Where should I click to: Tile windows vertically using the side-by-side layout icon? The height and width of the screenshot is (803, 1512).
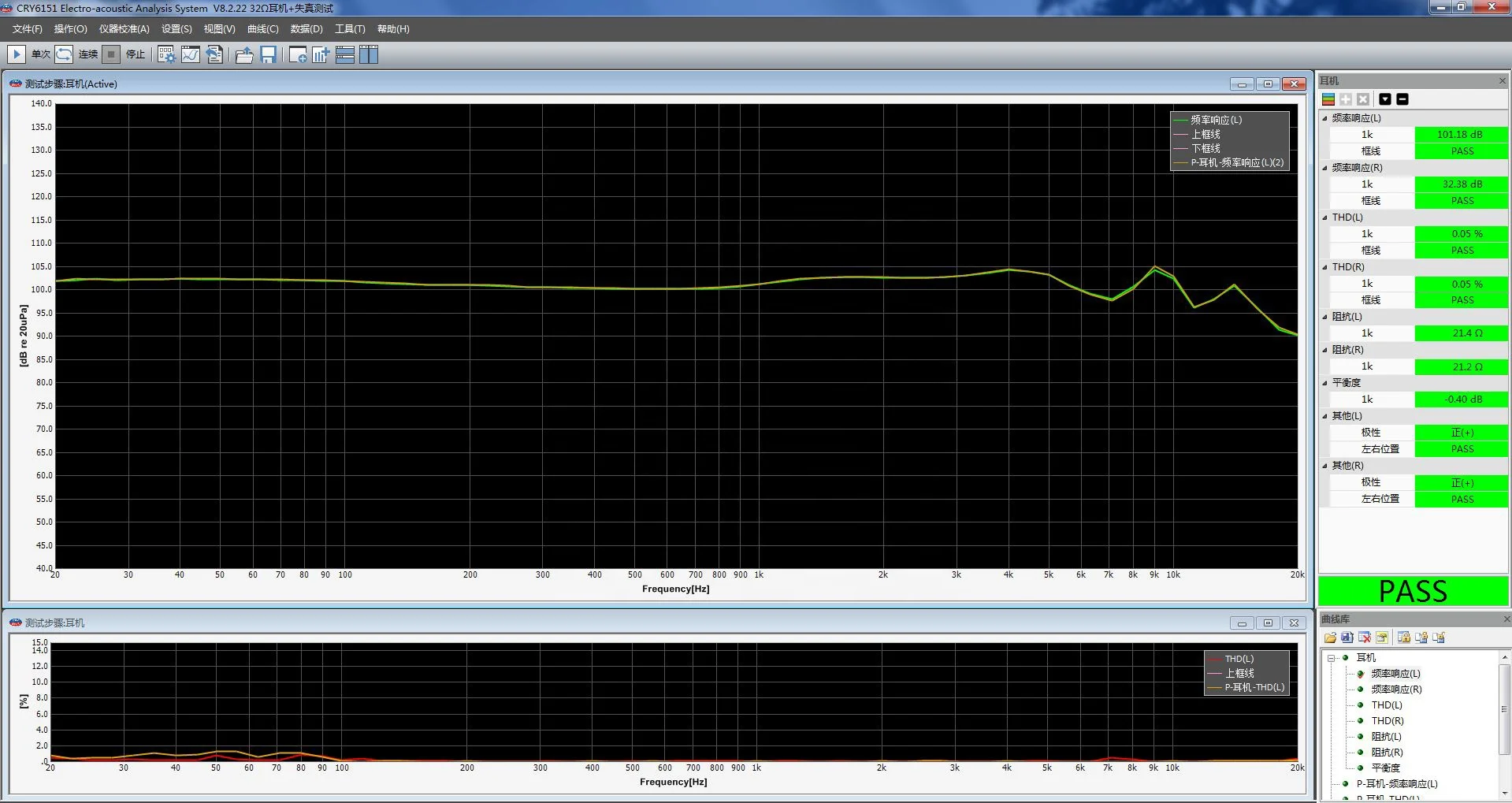click(369, 54)
